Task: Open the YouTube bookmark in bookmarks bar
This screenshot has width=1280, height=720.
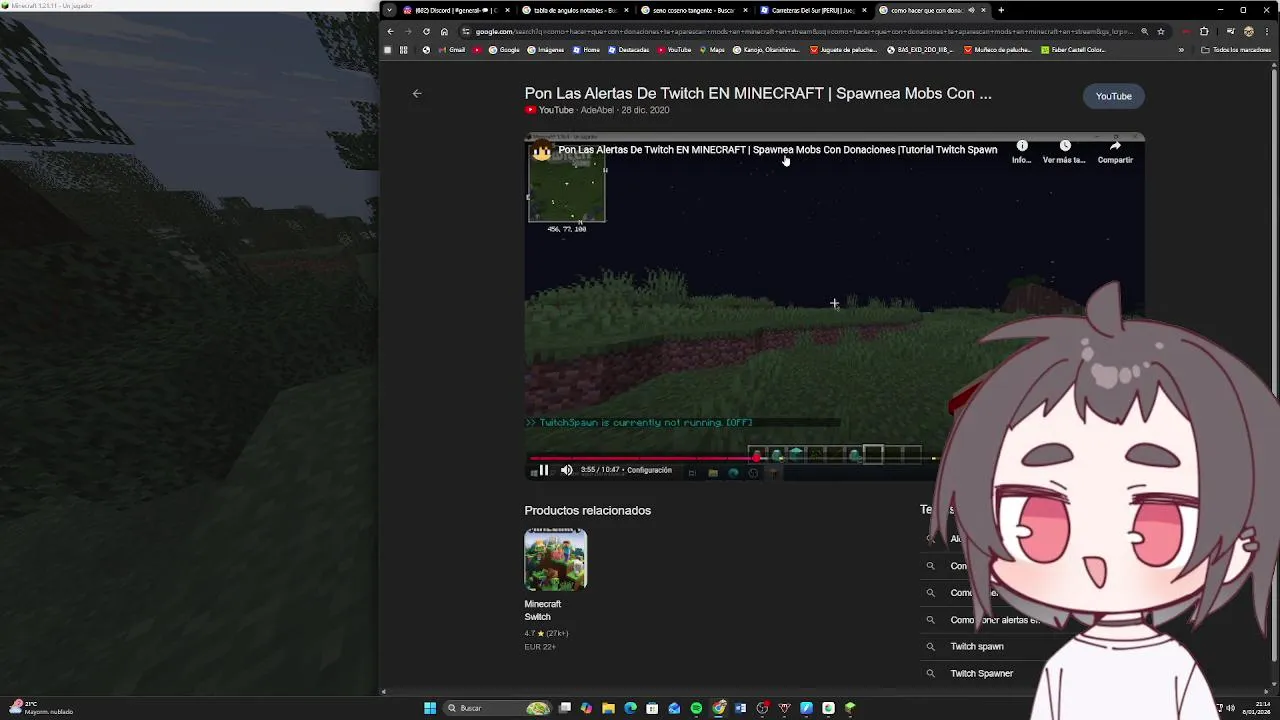Action: pos(674,49)
